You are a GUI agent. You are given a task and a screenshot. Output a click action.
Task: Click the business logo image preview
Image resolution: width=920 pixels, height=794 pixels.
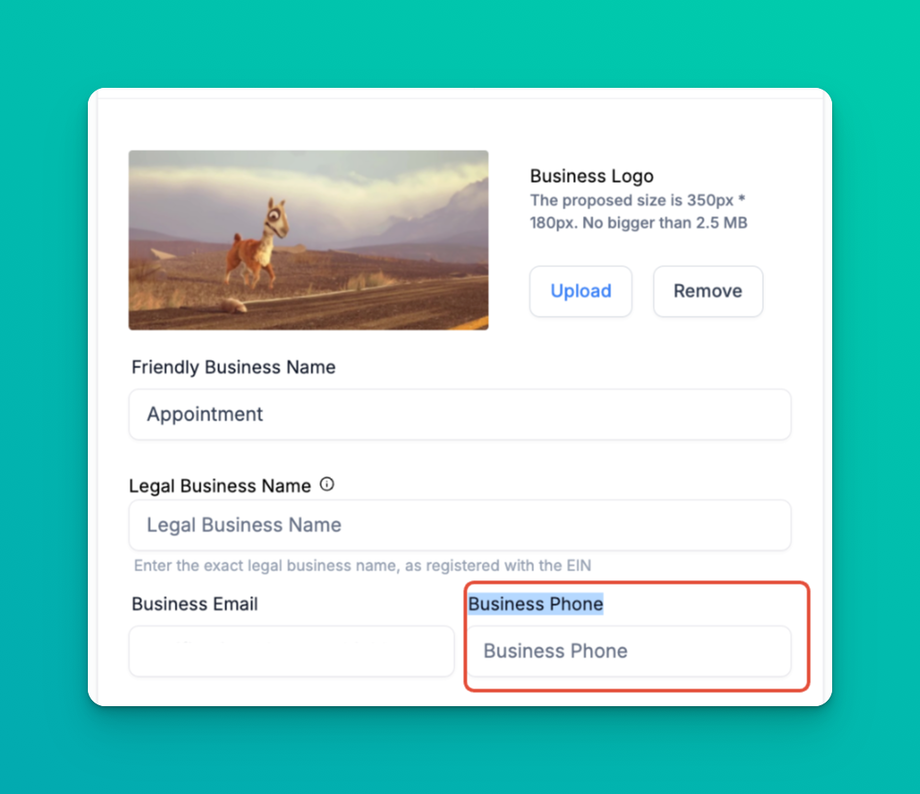pyautogui.click(x=309, y=240)
